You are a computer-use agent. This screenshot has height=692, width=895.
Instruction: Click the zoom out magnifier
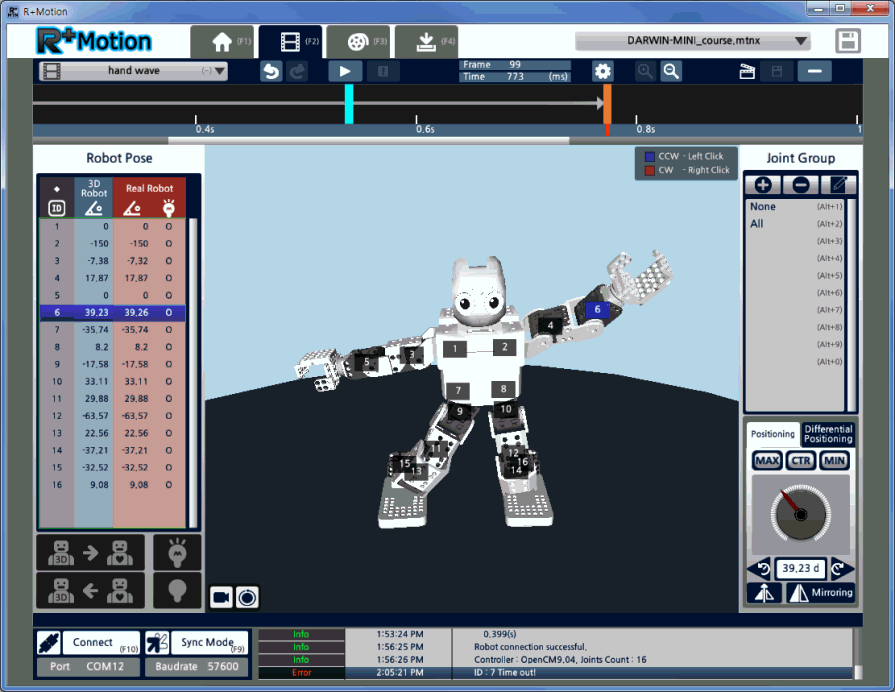click(x=671, y=71)
